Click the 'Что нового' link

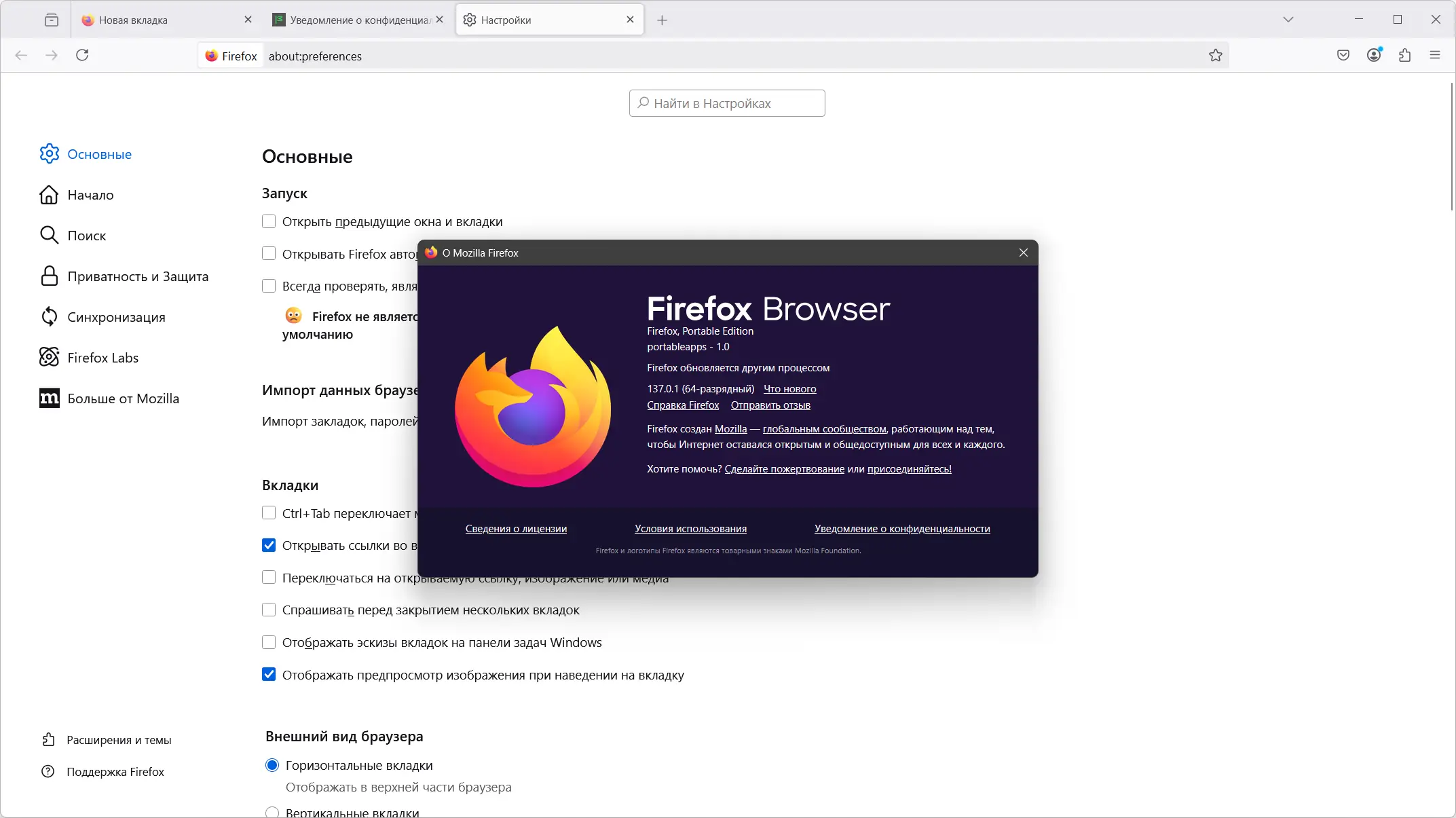pos(789,389)
